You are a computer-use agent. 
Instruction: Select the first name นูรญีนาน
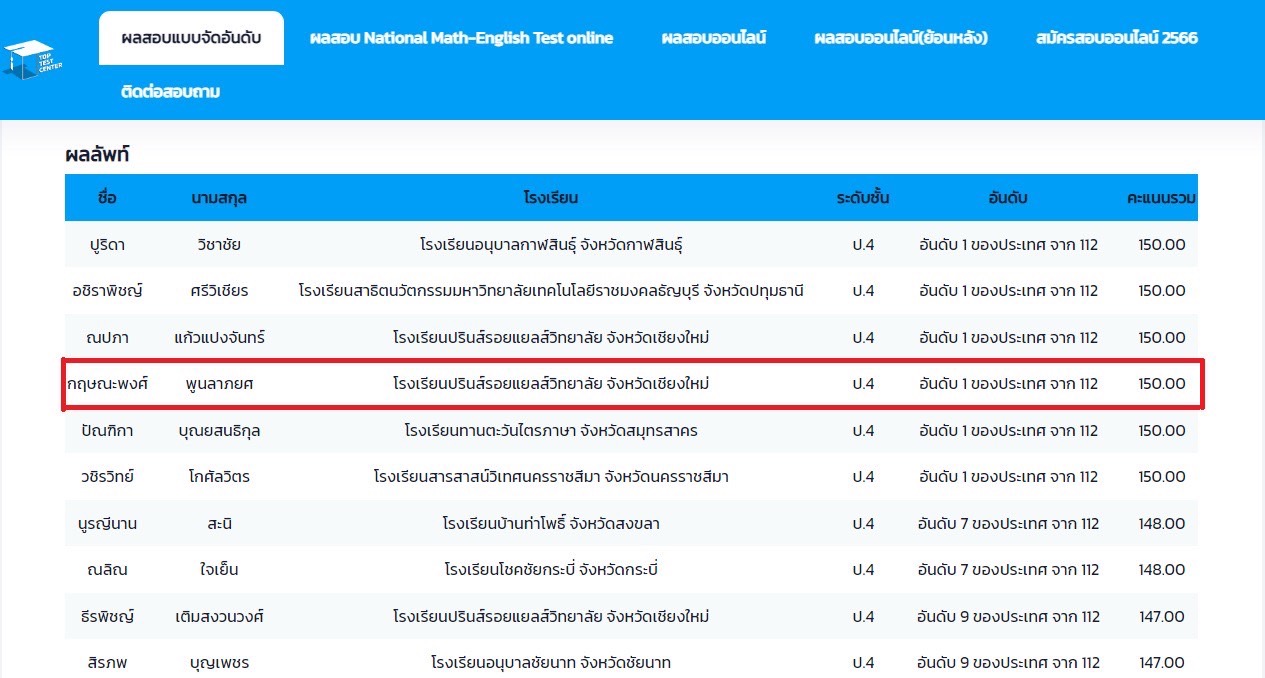(107, 523)
